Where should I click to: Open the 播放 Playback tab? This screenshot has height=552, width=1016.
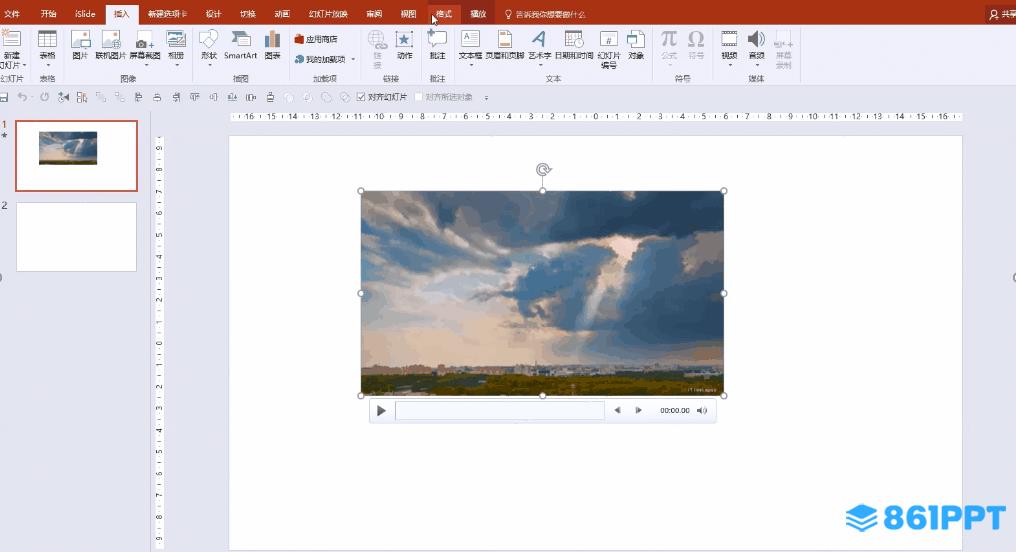point(478,14)
